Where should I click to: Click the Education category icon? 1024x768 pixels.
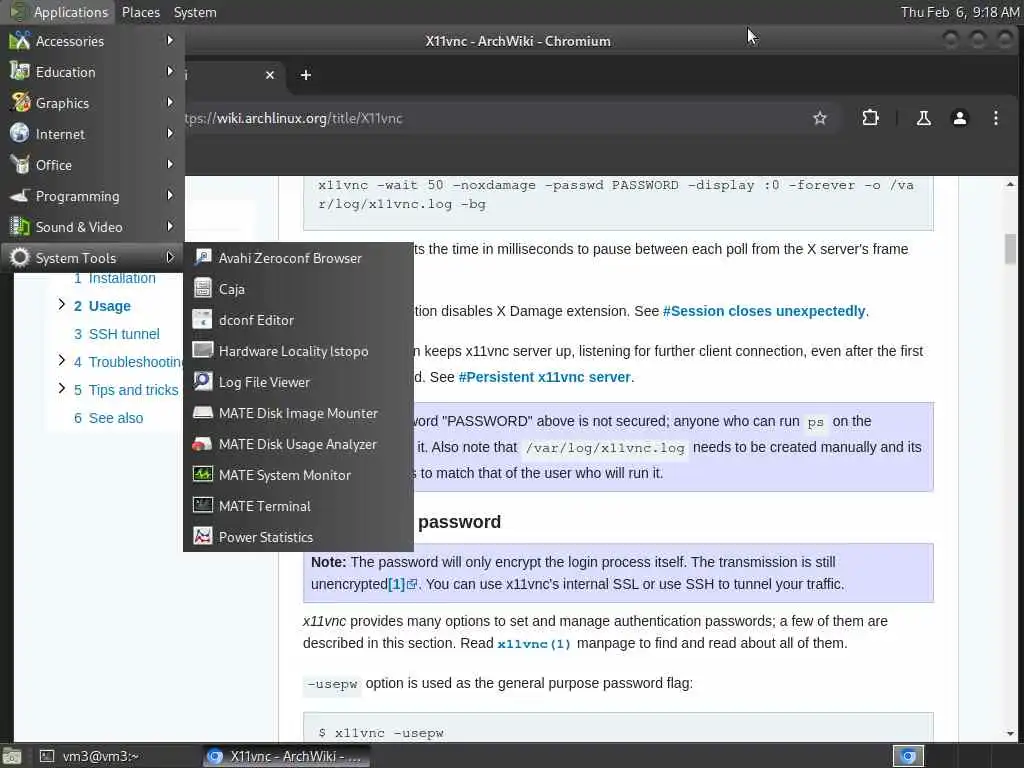[20, 71]
